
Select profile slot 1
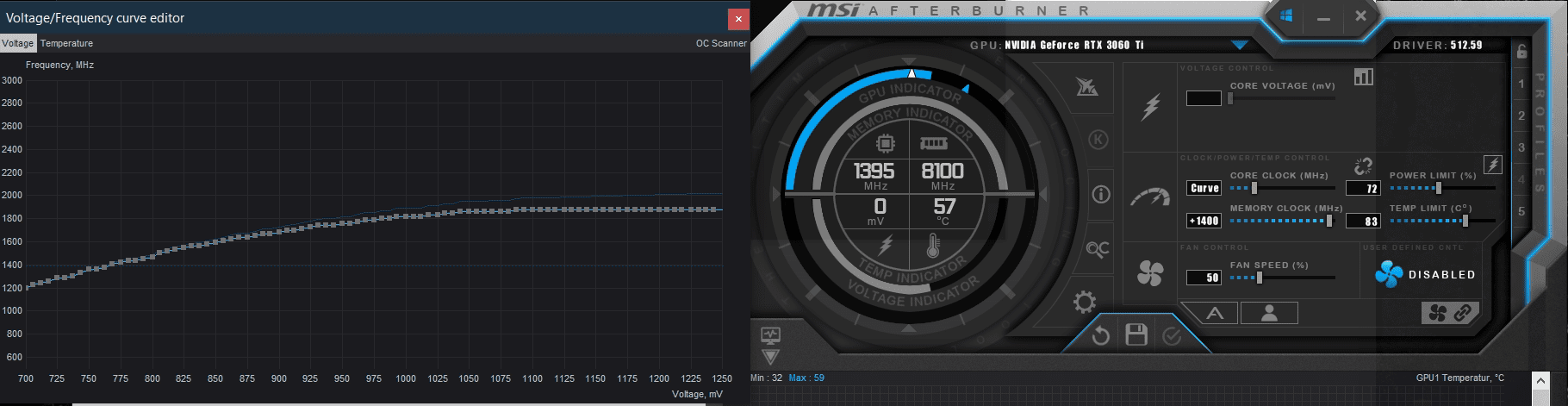pos(1521,84)
